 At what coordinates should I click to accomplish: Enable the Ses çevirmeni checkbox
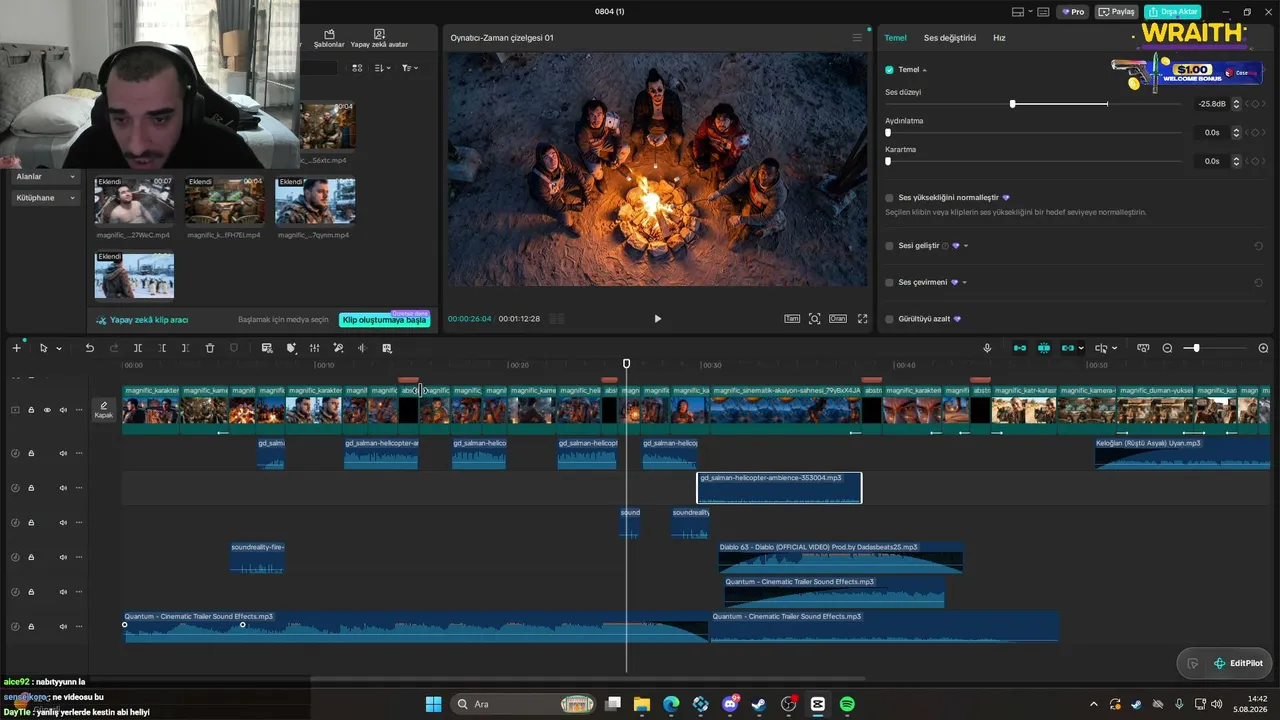(889, 283)
